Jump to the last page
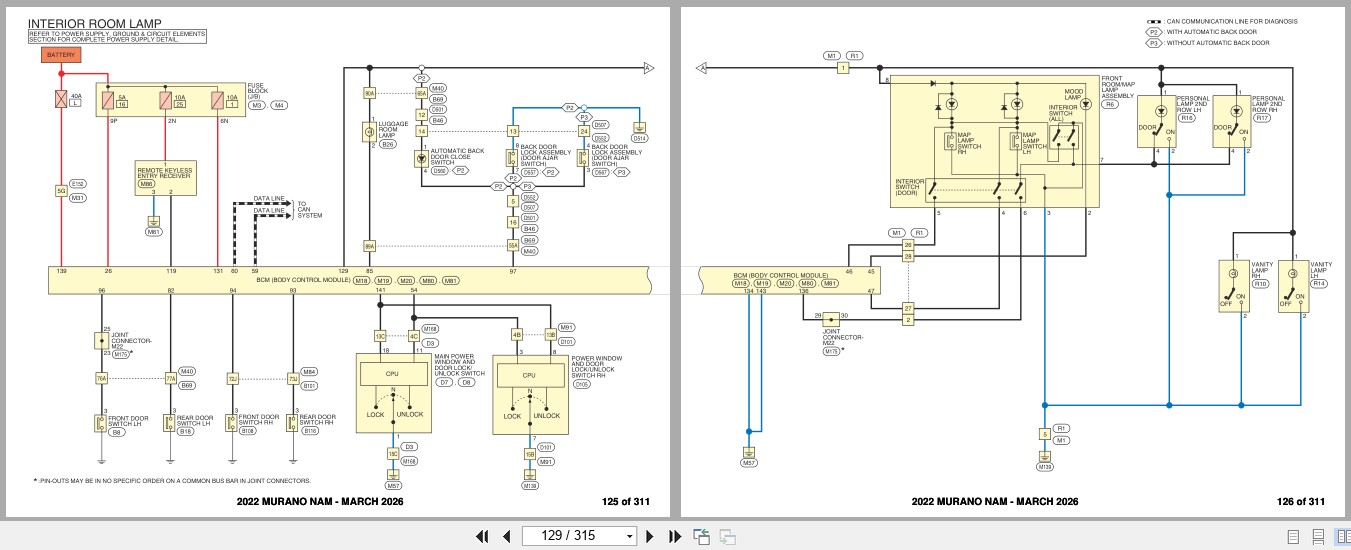 [x=674, y=536]
